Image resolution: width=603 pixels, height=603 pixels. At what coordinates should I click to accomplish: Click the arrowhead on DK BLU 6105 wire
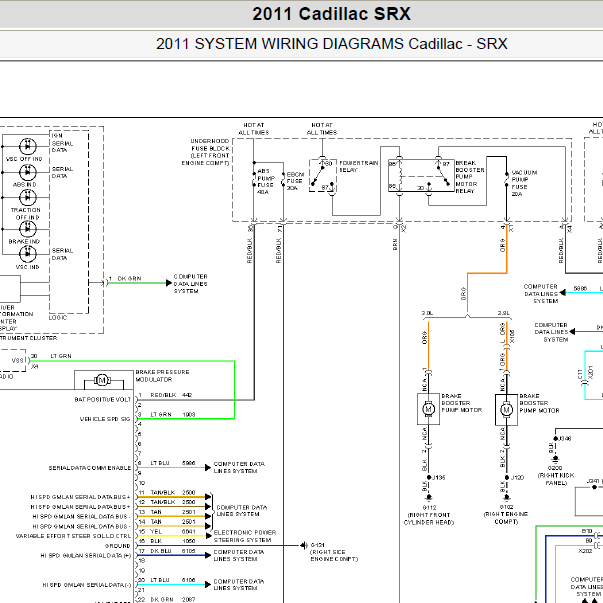(x=208, y=555)
